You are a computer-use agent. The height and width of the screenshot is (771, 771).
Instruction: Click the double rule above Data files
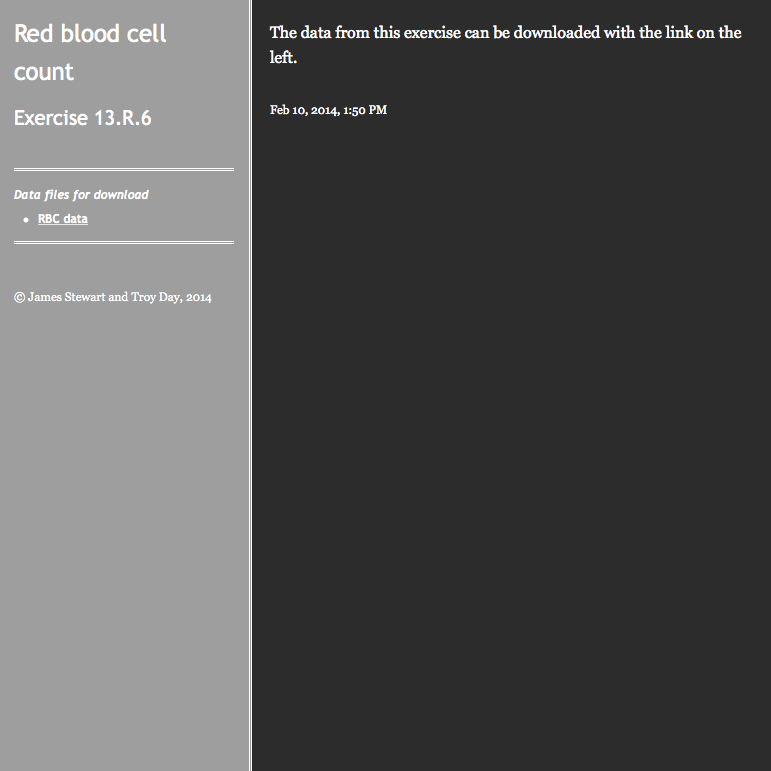[124, 170]
